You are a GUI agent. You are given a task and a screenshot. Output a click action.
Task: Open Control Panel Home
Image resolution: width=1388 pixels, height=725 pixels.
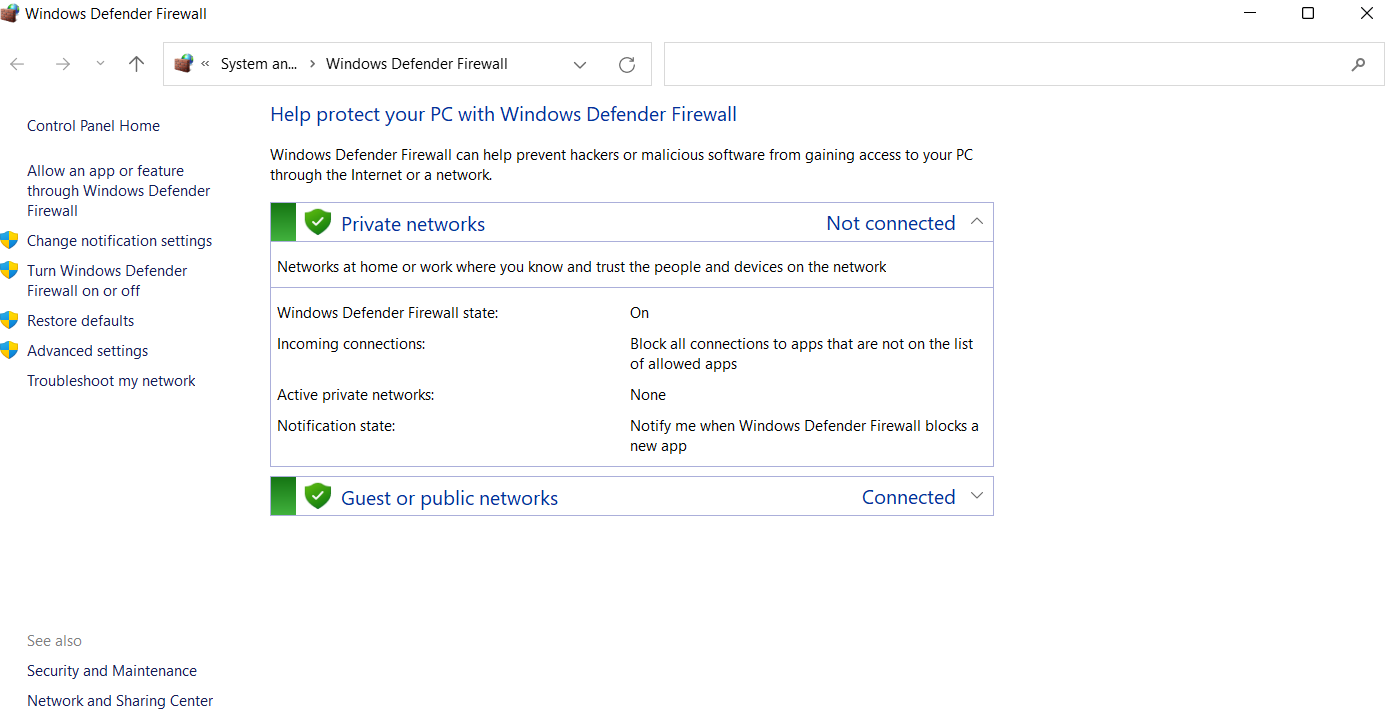[x=93, y=126]
